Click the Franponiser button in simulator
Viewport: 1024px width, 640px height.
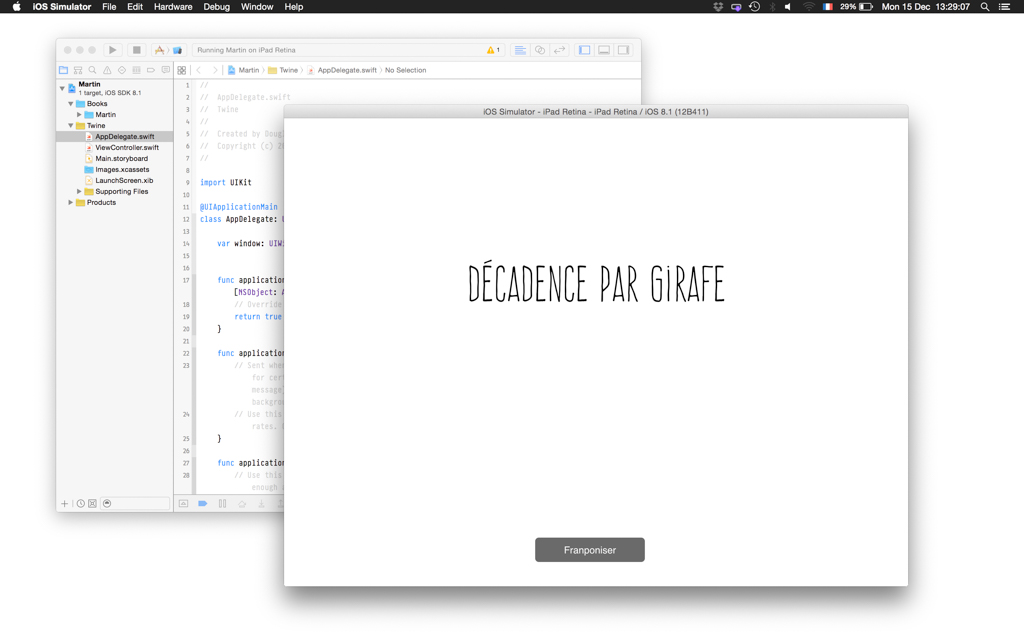coord(590,550)
